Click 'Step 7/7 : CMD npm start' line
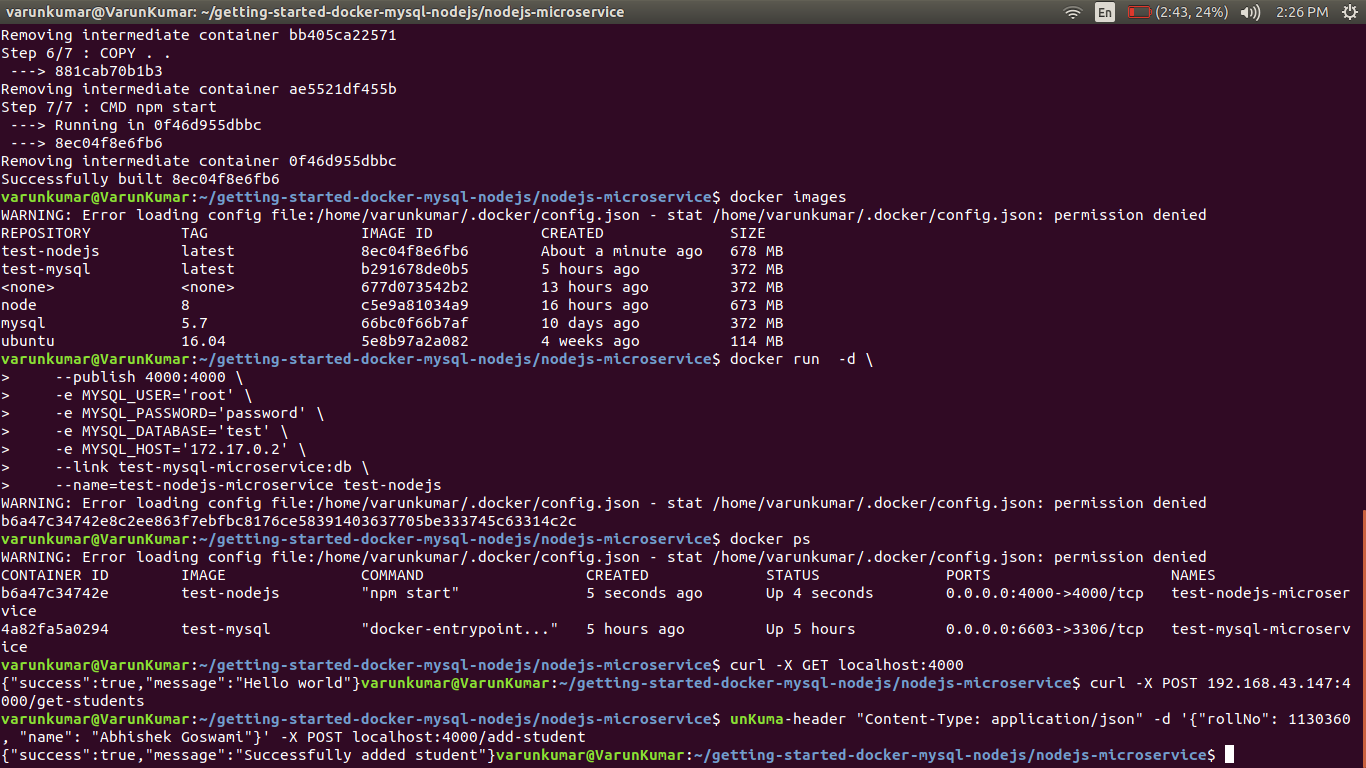 109,107
